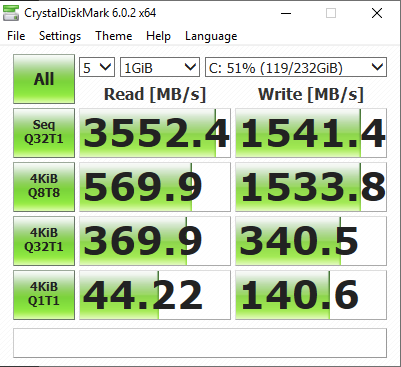Minimize the CrystalDiskMark window
The width and height of the screenshot is (401, 367).
click(286, 13)
